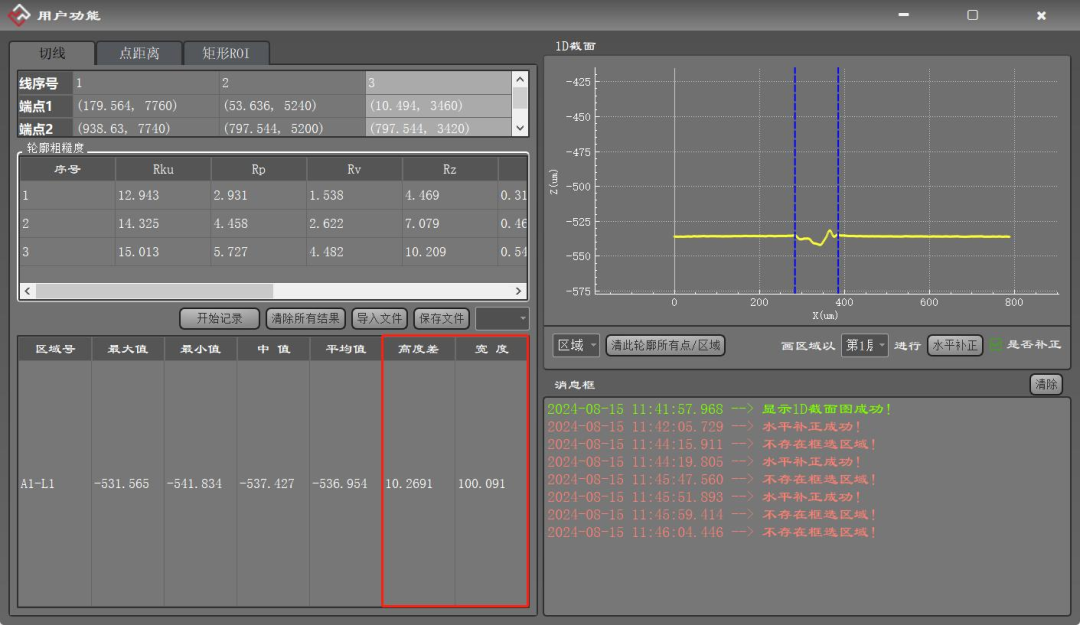
Task: Click the 清除 message box button
Action: tap(1046, 384)
